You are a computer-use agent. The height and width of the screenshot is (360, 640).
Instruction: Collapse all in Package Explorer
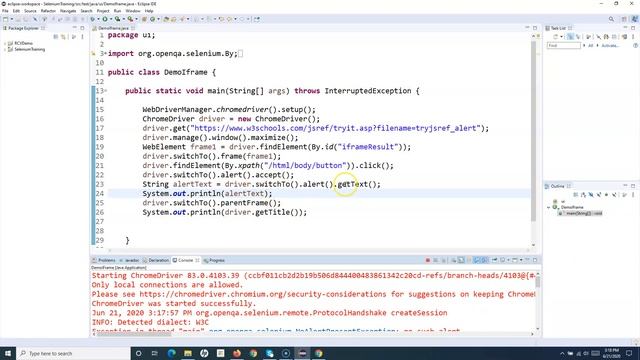pyautogui.click(x=56, y=37)
